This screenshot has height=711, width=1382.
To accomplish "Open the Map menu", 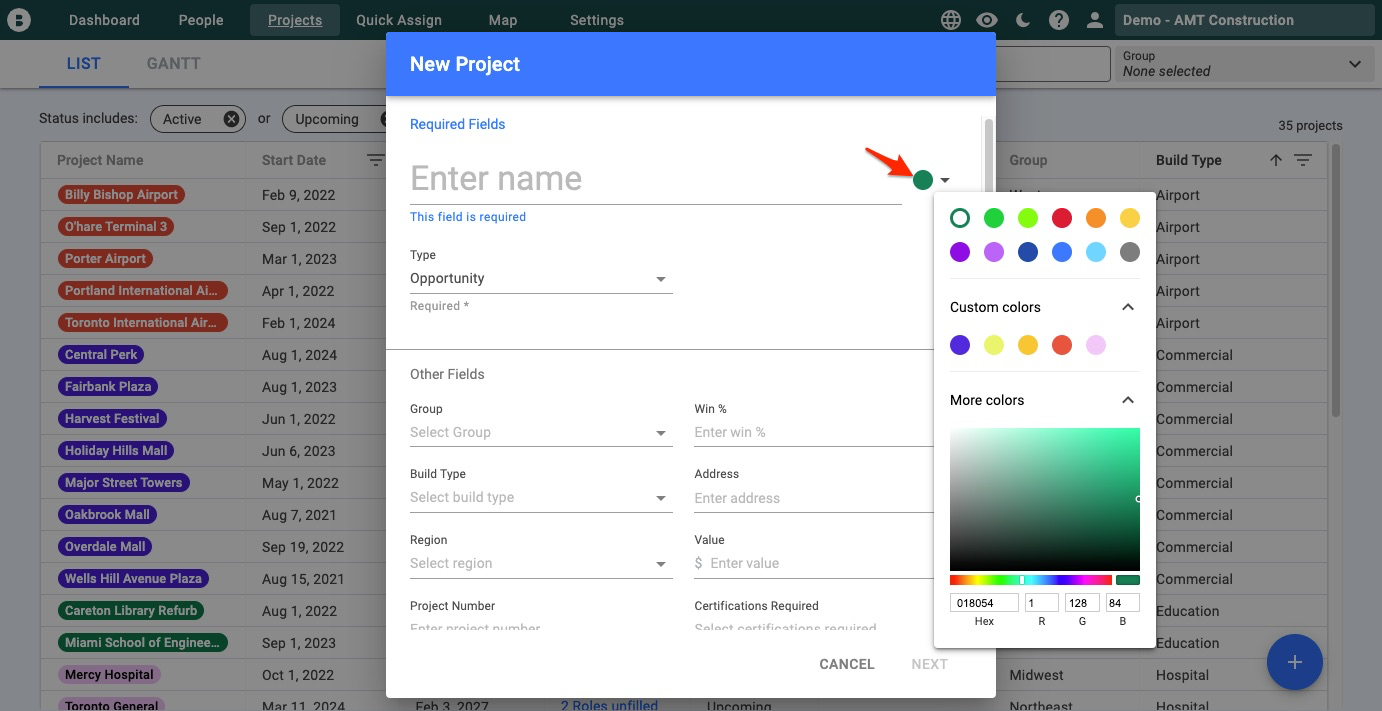I will pos(503,20).
